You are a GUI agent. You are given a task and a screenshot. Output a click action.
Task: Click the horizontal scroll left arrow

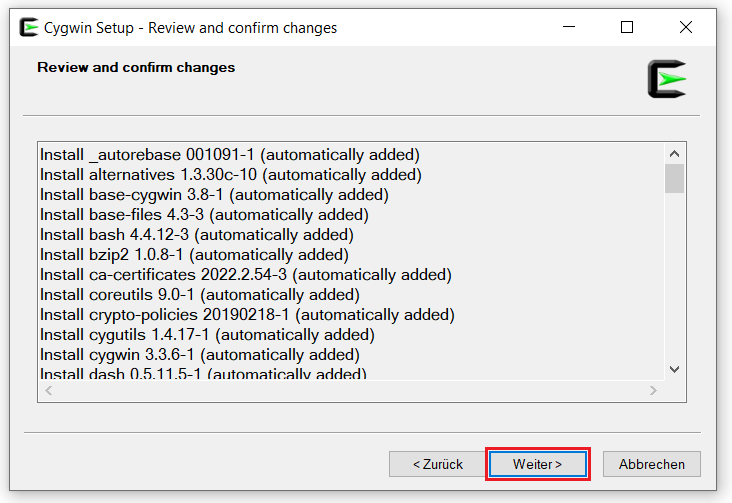[48, 391]
